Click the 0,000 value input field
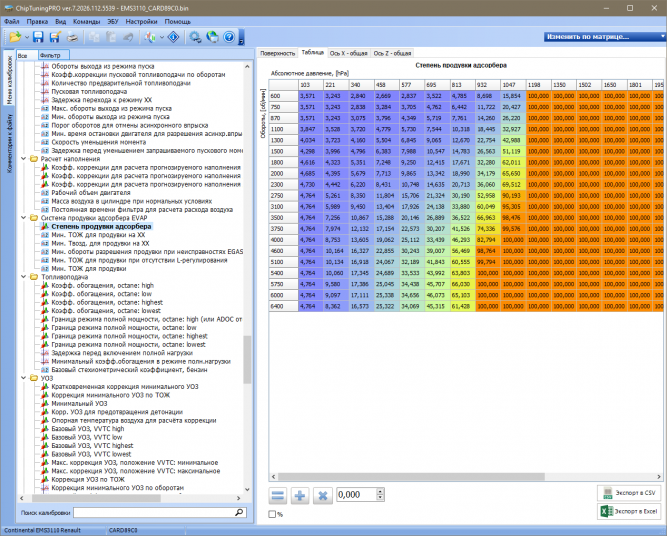 [x=356, y=495]
